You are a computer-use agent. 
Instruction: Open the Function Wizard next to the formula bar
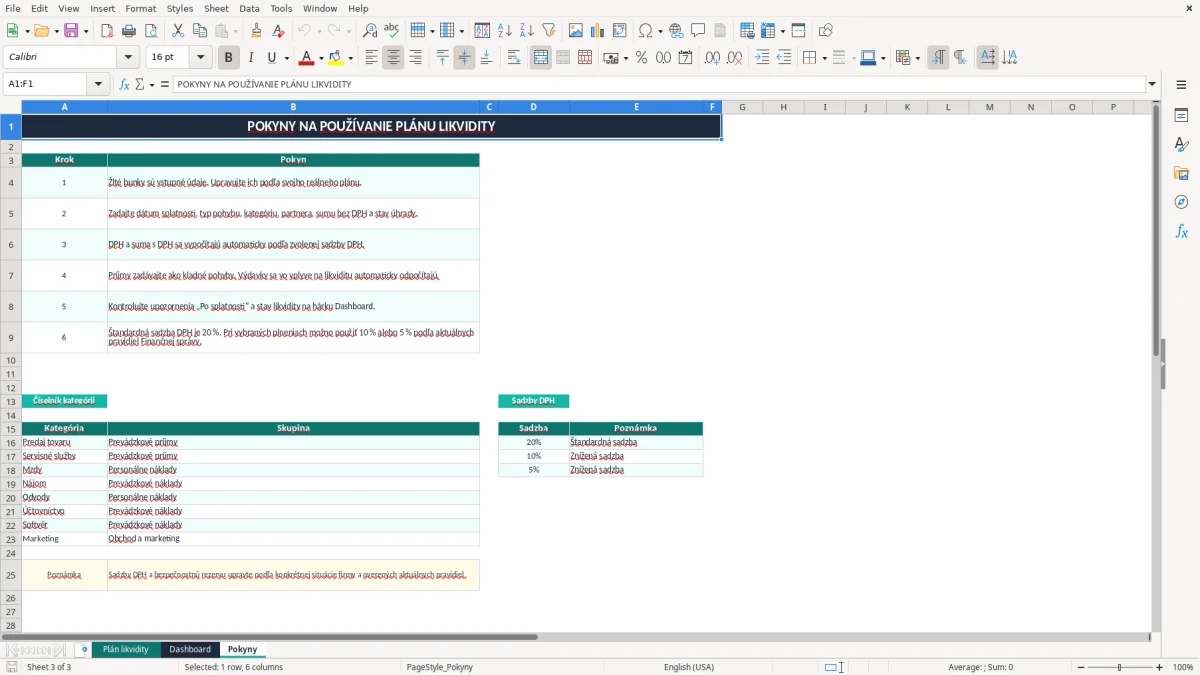click(x=125, y=85)
